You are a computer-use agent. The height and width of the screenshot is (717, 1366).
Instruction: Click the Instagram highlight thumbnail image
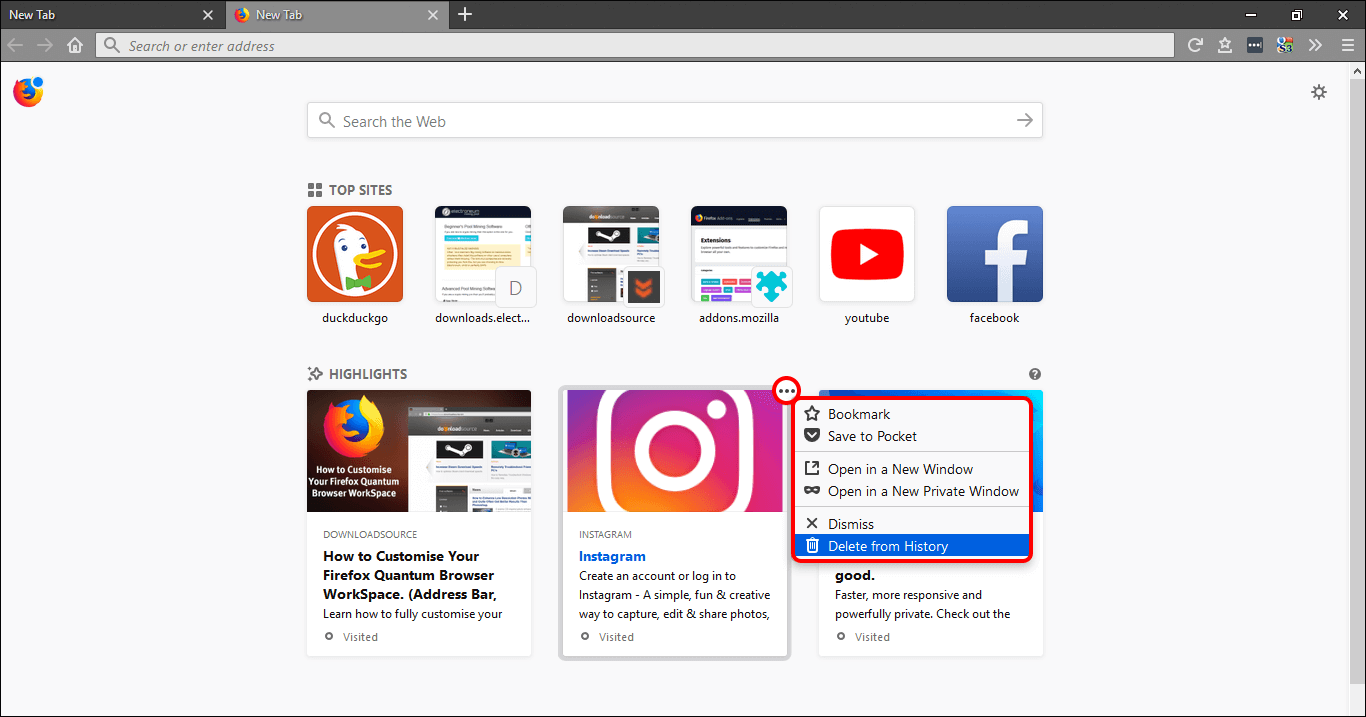click(x=675, y=451)
